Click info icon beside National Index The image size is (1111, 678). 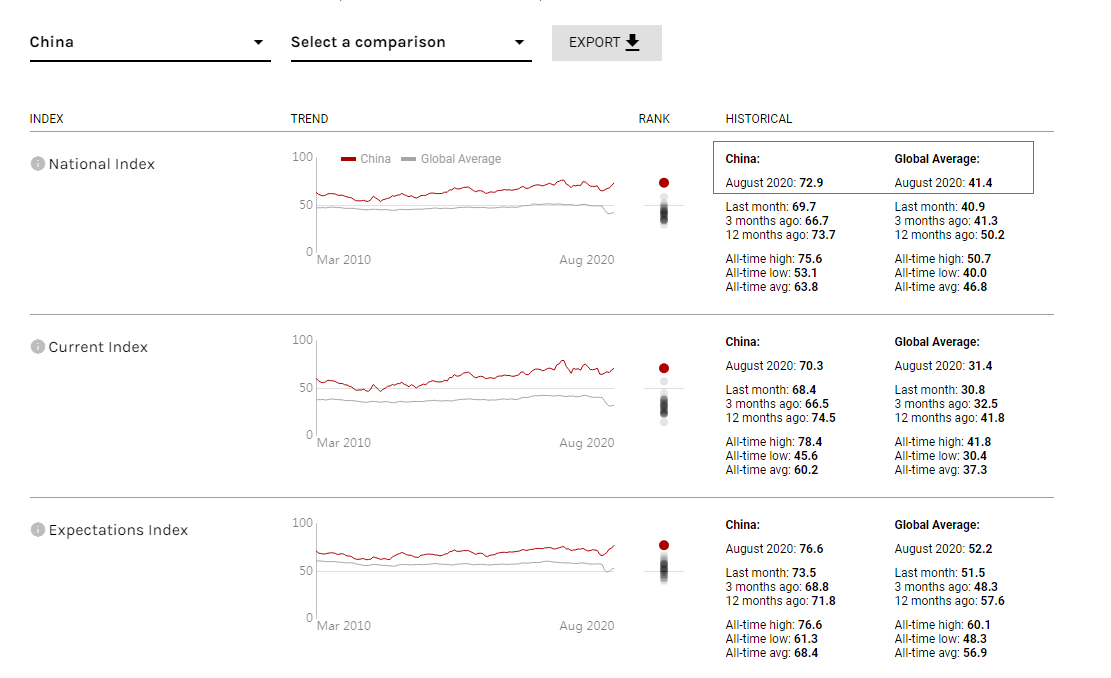click(x=38, y=164)
